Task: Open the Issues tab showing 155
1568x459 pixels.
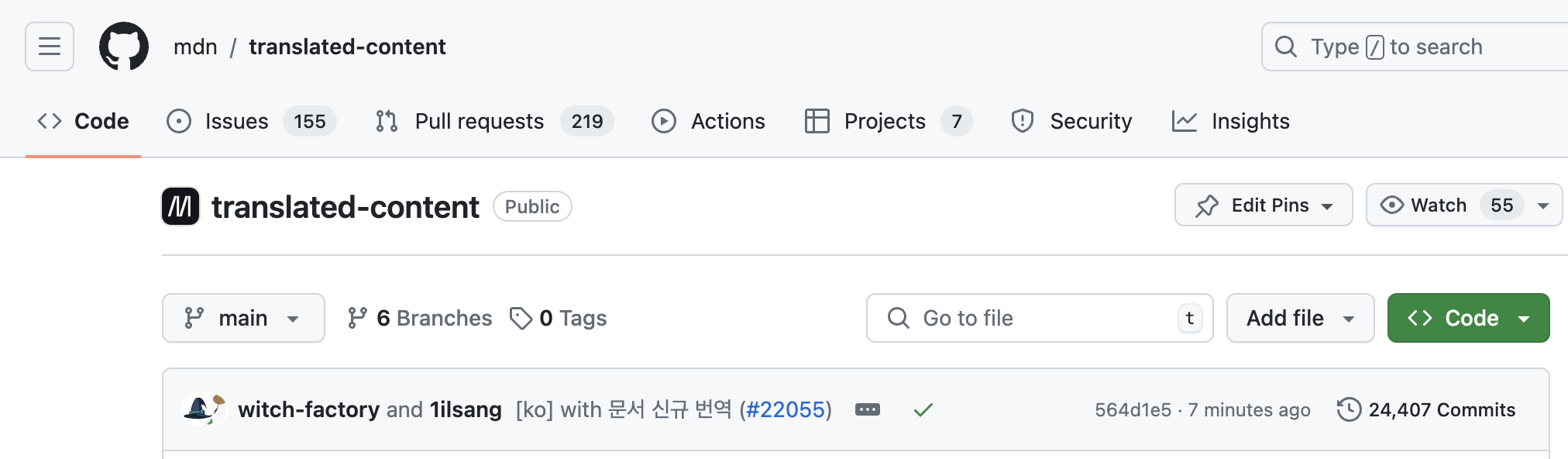Action: pos(236,121)
